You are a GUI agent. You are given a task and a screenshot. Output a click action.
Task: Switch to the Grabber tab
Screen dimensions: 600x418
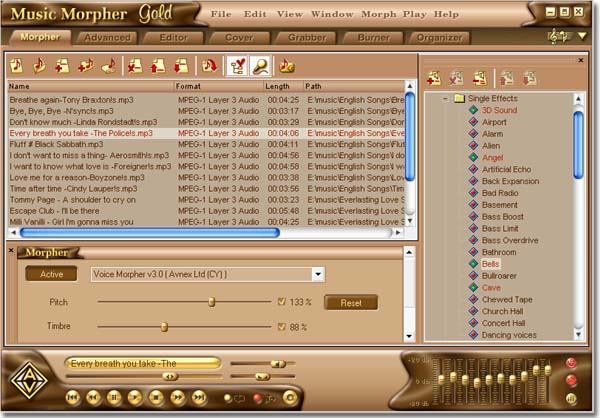pyautogui.click(x=307, y=38)
